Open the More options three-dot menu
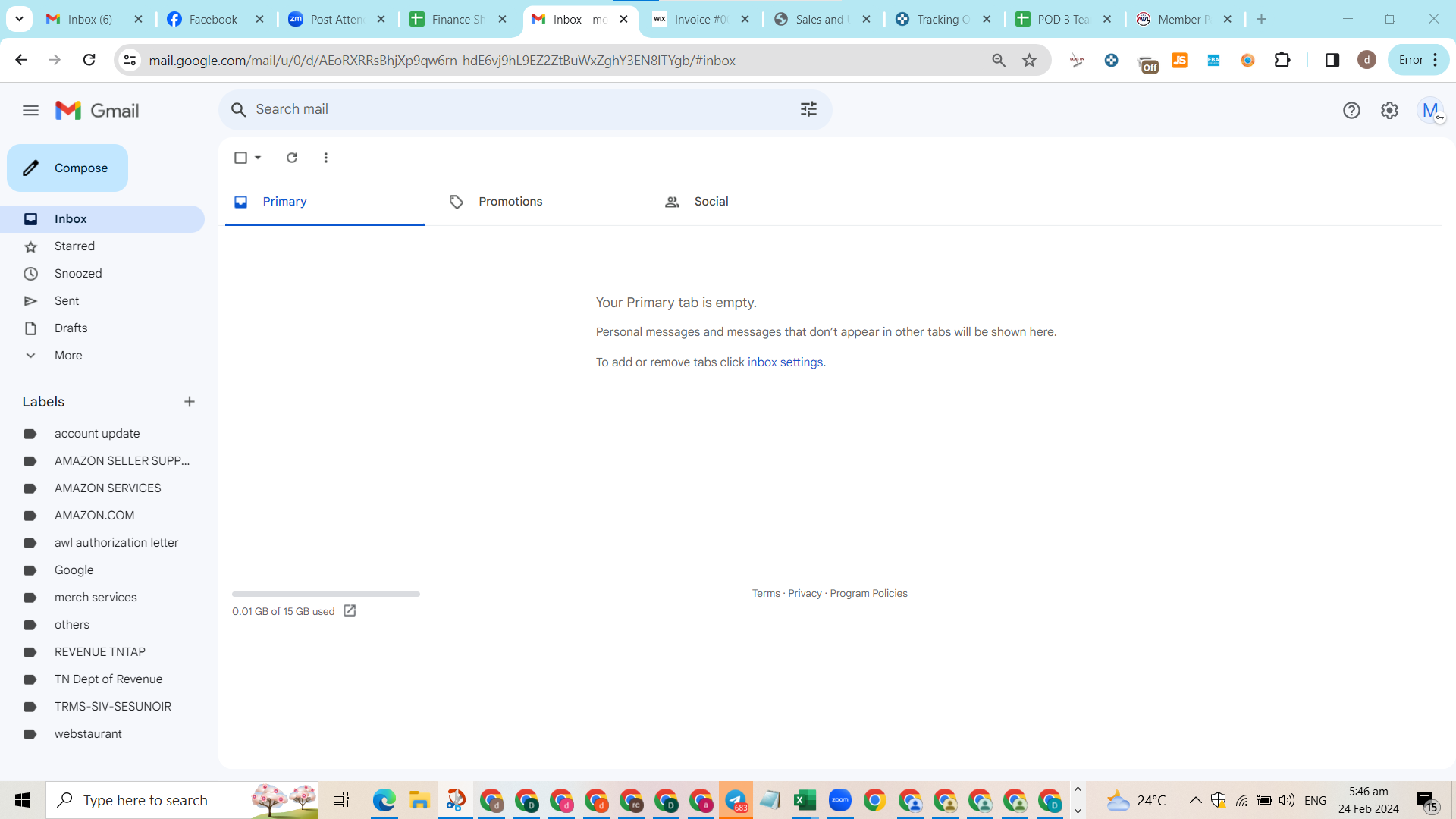Viewport: 1456px width, 819px height. pyautogui.click(x=326, y=158)
